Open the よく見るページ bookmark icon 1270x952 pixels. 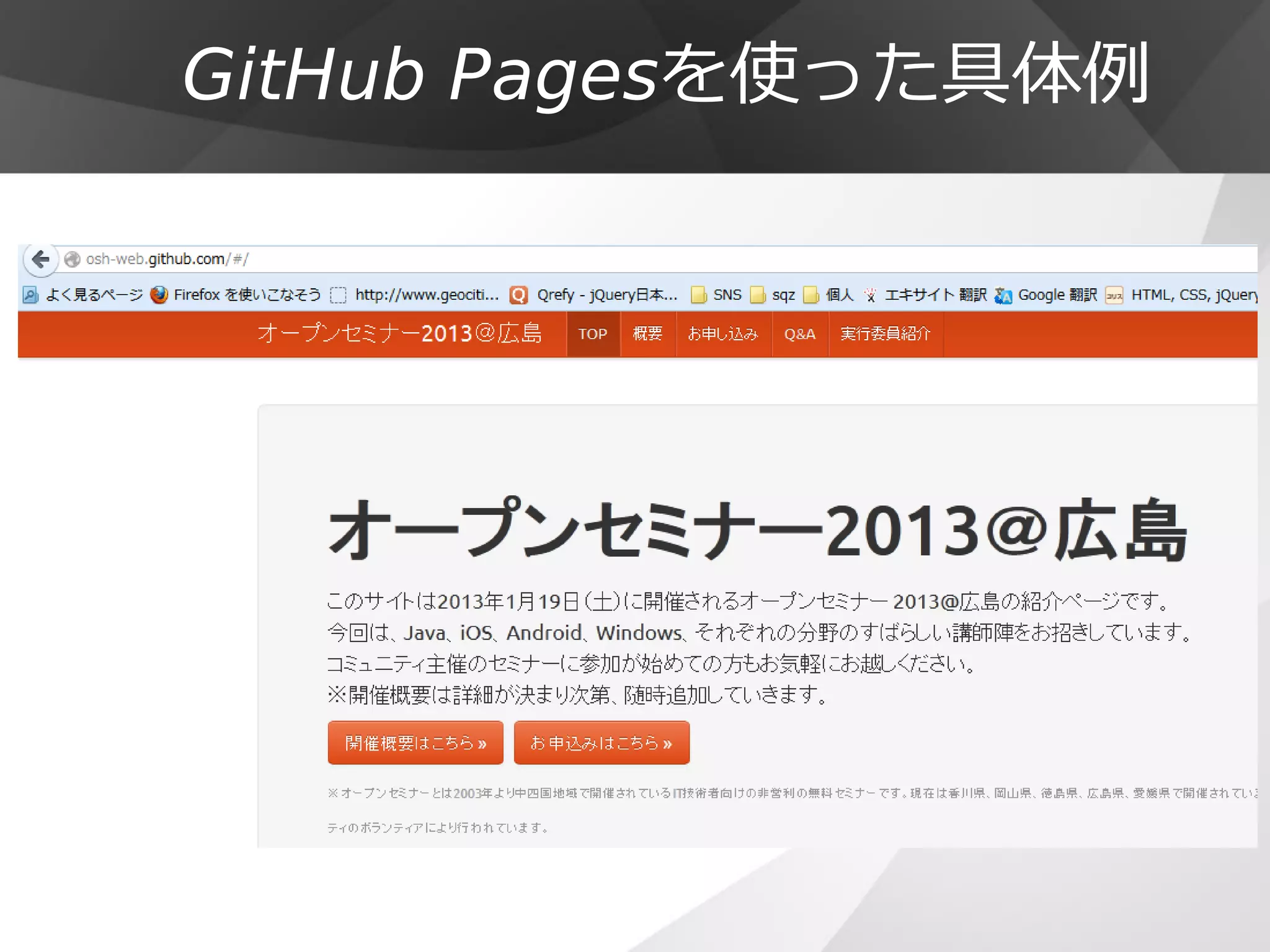click(30, 295)
